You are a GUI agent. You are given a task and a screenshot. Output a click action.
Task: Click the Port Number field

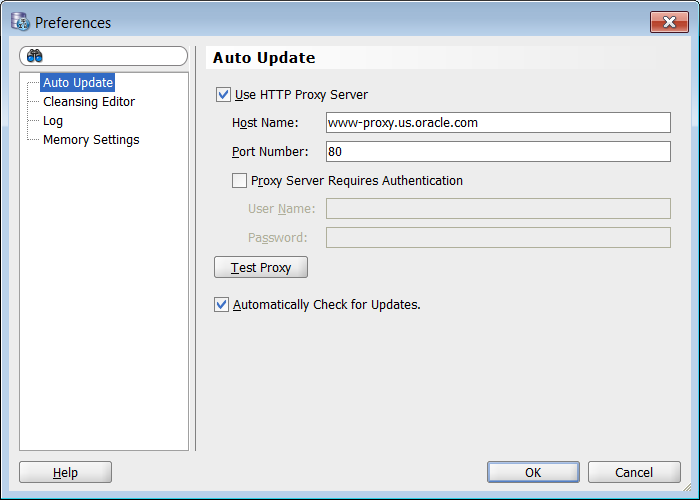tap(498, 152)
